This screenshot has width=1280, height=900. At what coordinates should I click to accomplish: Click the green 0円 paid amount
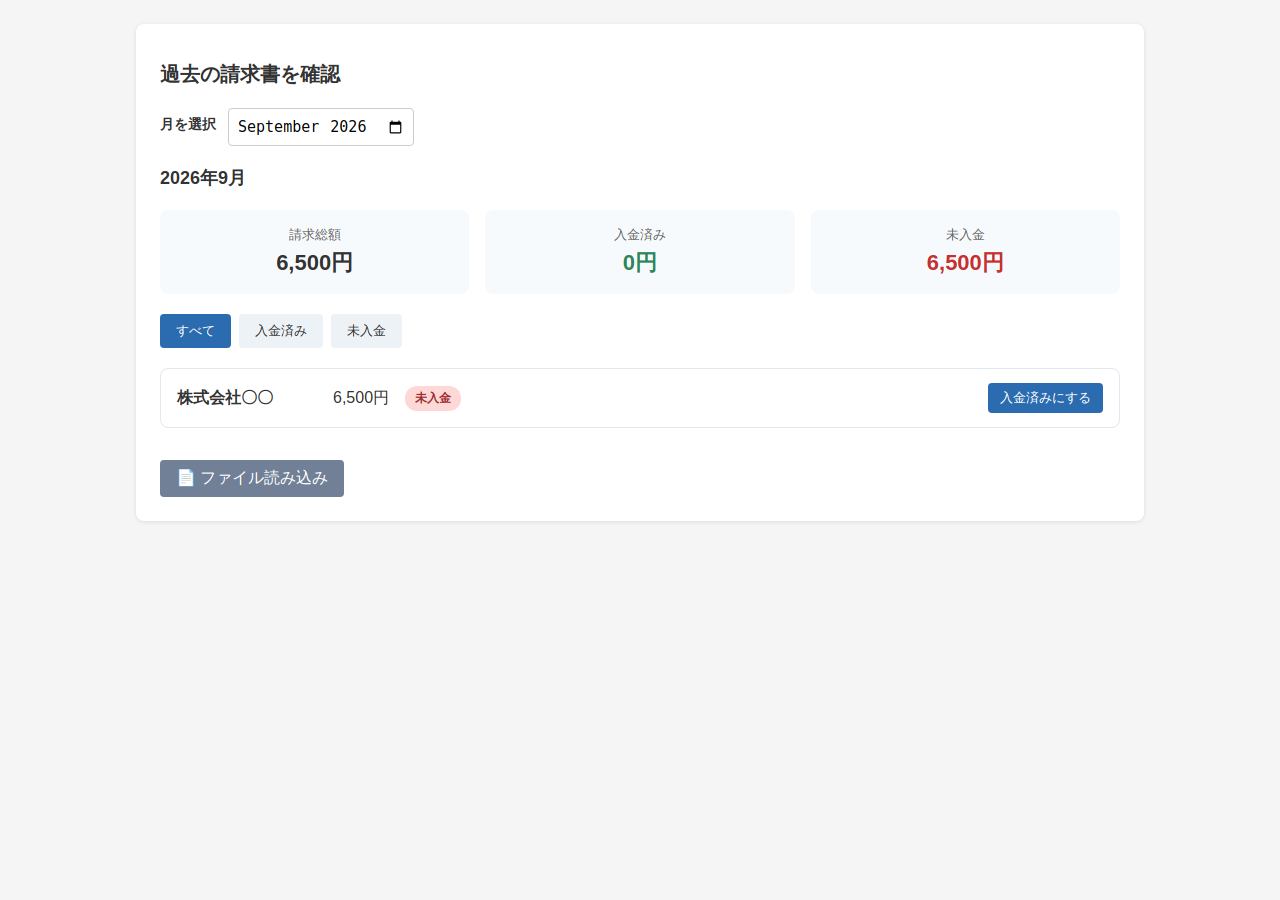pos(640,263)
